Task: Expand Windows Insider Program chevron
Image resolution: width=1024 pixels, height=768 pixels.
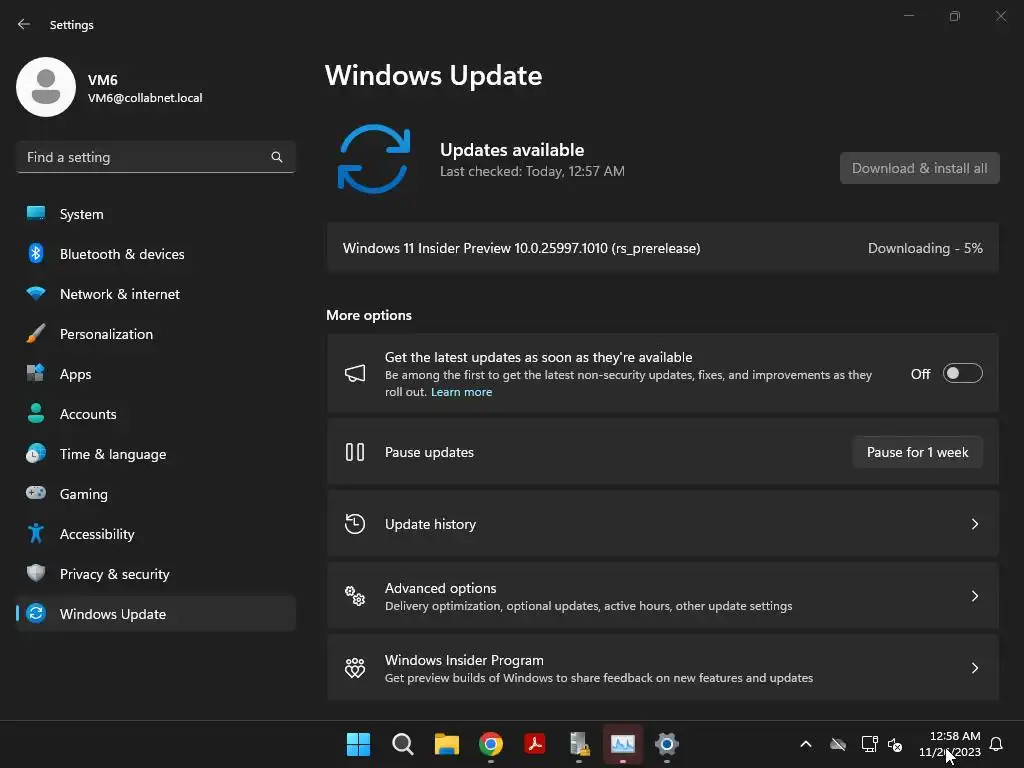Action: click(974, 667)
